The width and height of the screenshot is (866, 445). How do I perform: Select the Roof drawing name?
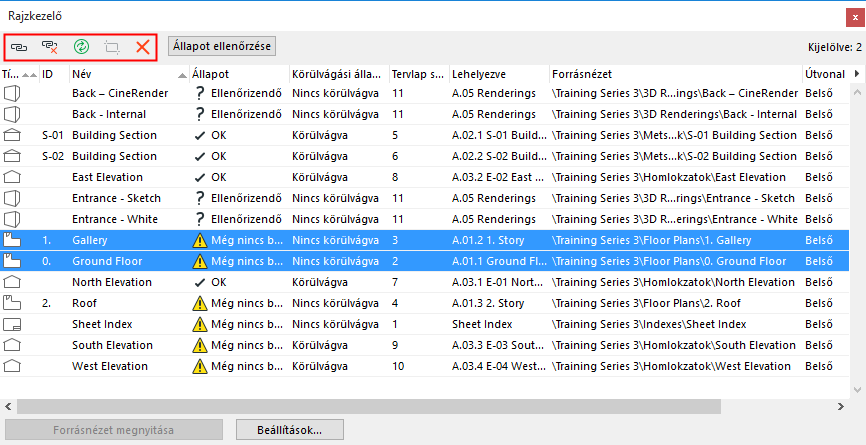[x=84, y=303]
